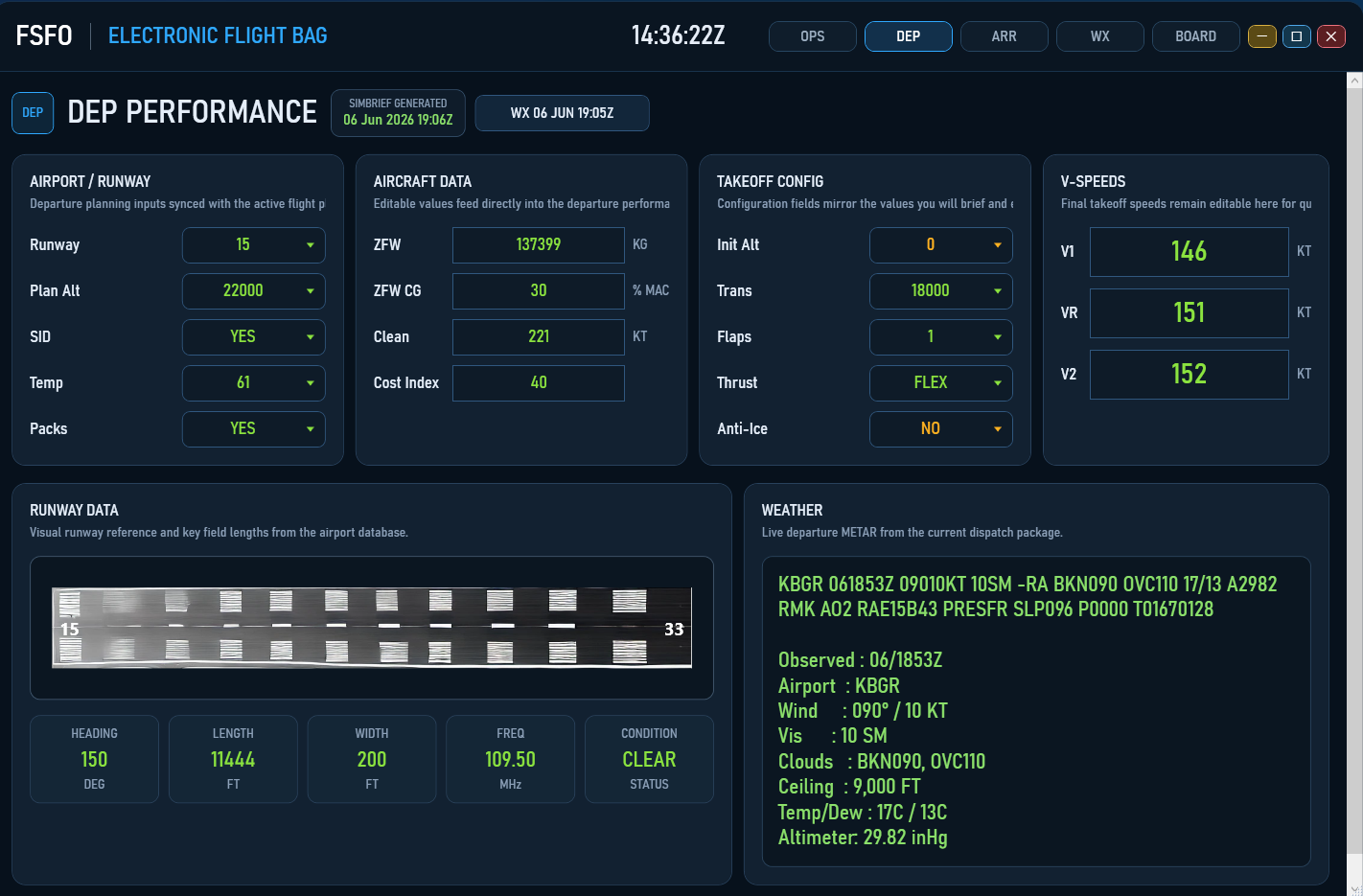Switch to the OPS tab
The height and width of the screenshot is (896, 1363).
click(x=812, y=36)
